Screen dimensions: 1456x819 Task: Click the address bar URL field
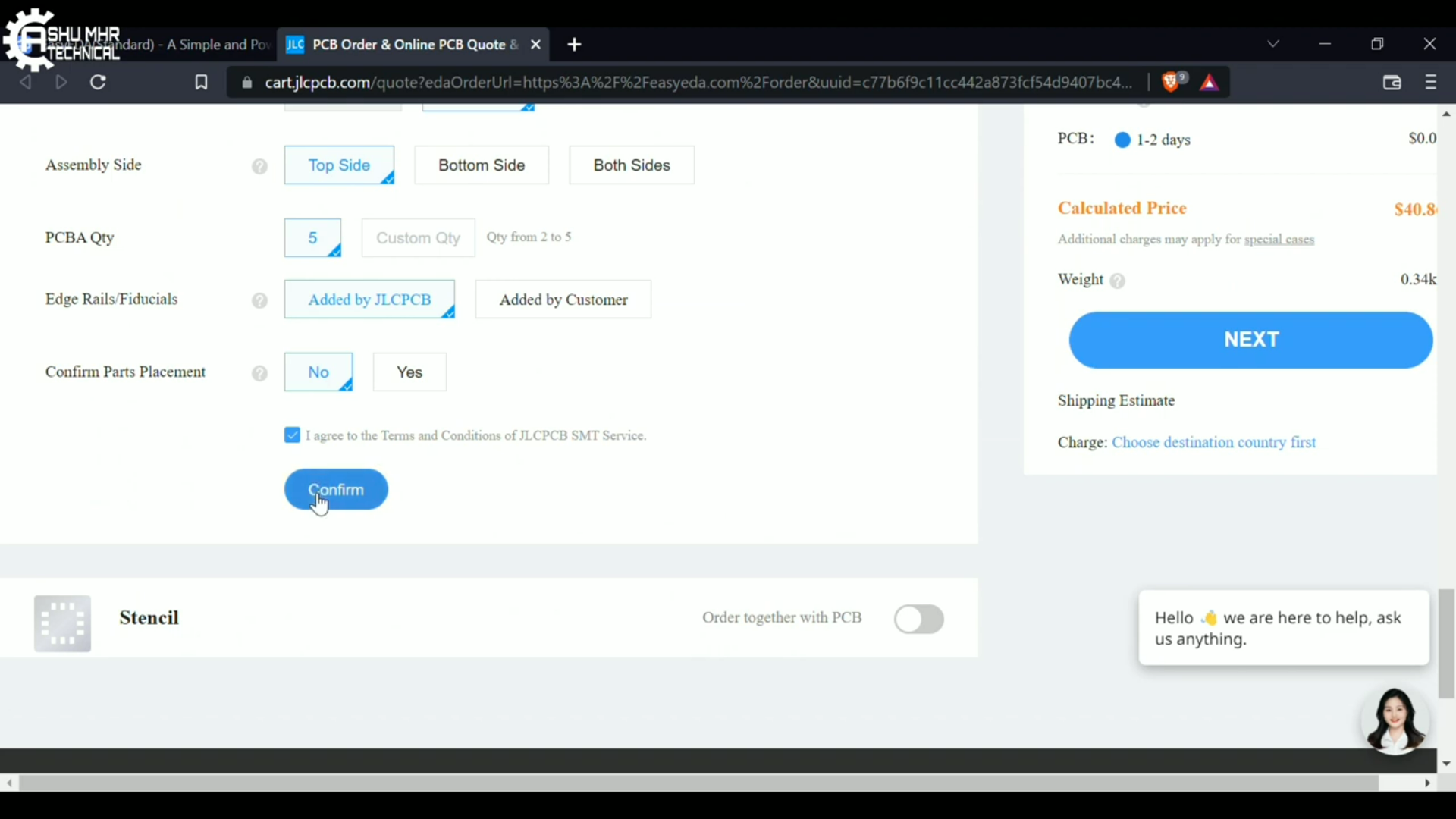[x=682, y=83]
